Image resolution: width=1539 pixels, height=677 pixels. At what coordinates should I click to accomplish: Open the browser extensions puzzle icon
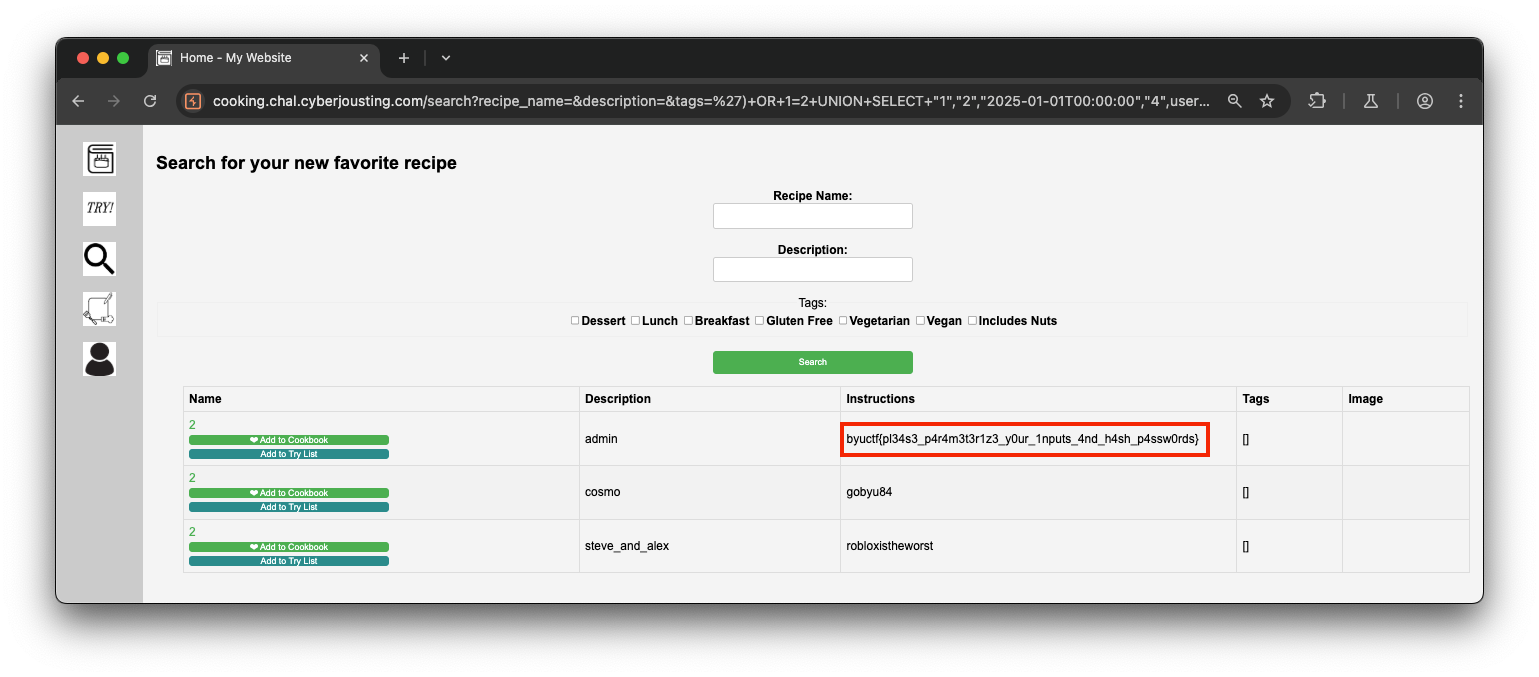pyautogui.click(x=1317, y=101)
